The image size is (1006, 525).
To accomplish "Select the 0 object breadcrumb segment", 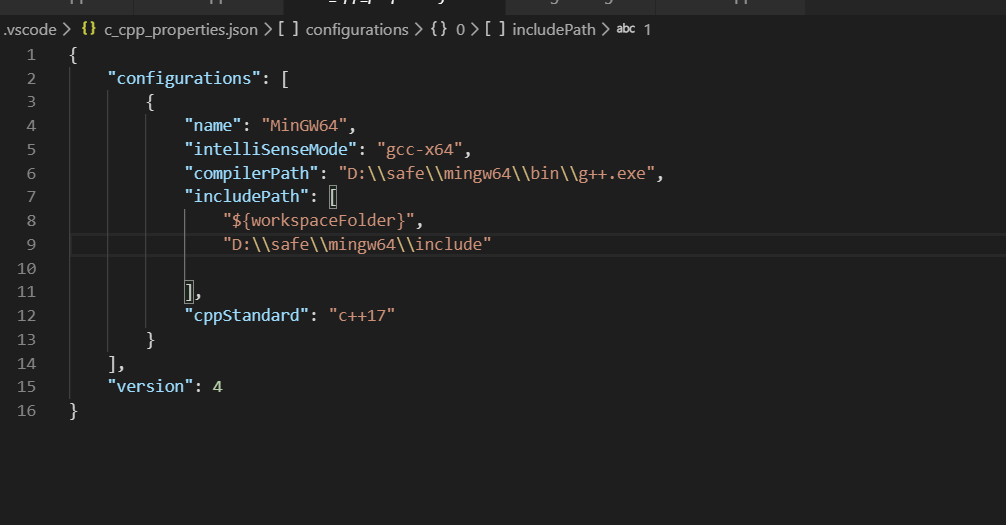I will coord(460,30).
